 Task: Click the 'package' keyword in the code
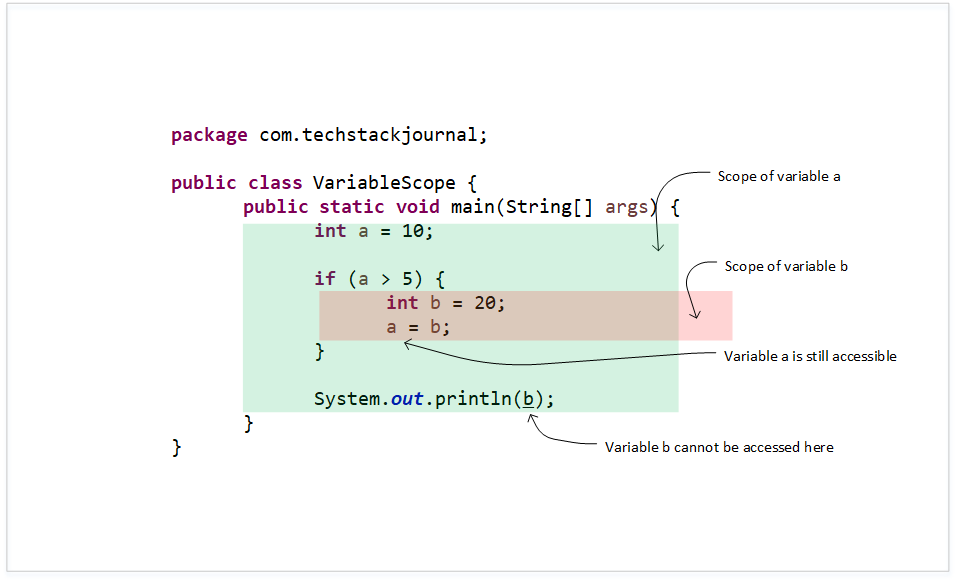209,135
